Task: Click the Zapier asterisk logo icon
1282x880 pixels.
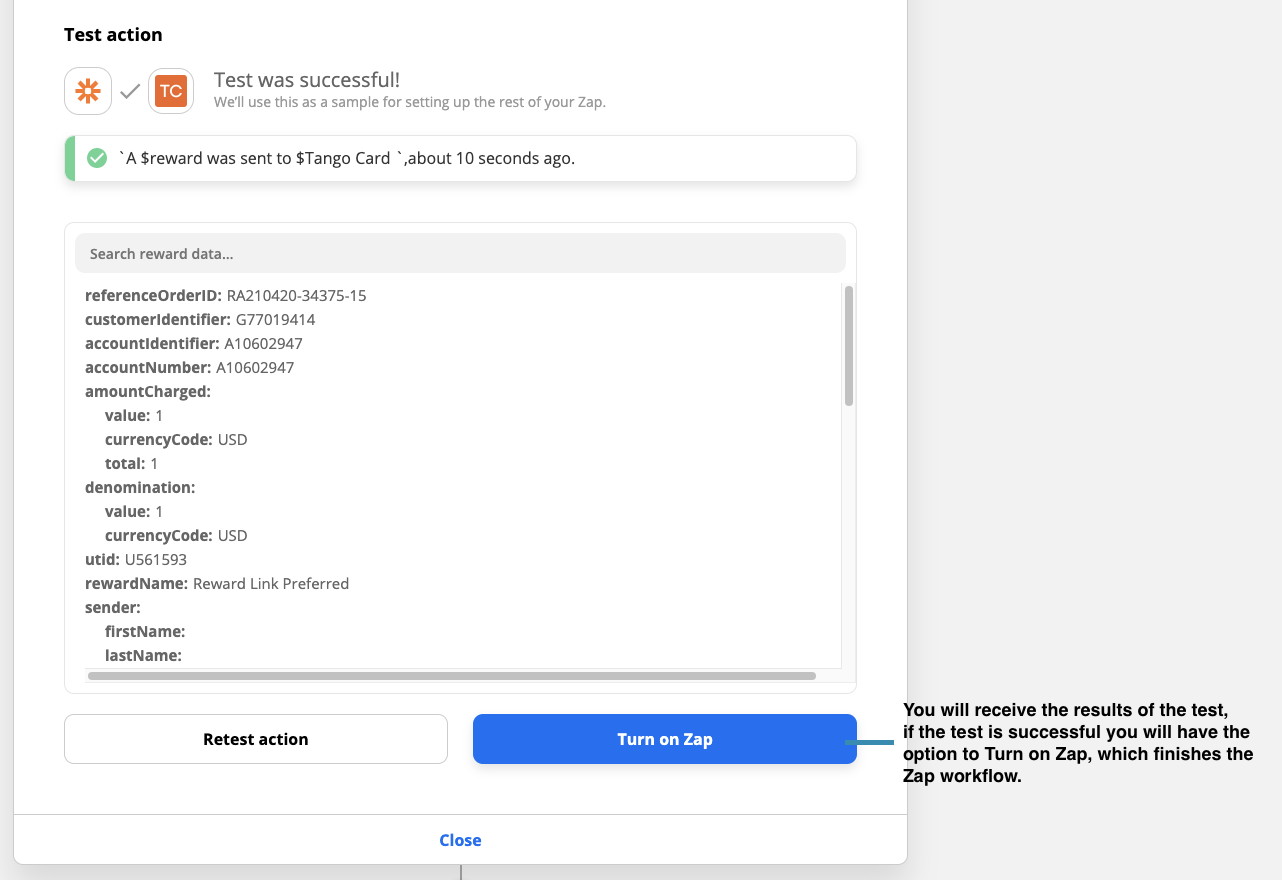Action: pos(87,90)
